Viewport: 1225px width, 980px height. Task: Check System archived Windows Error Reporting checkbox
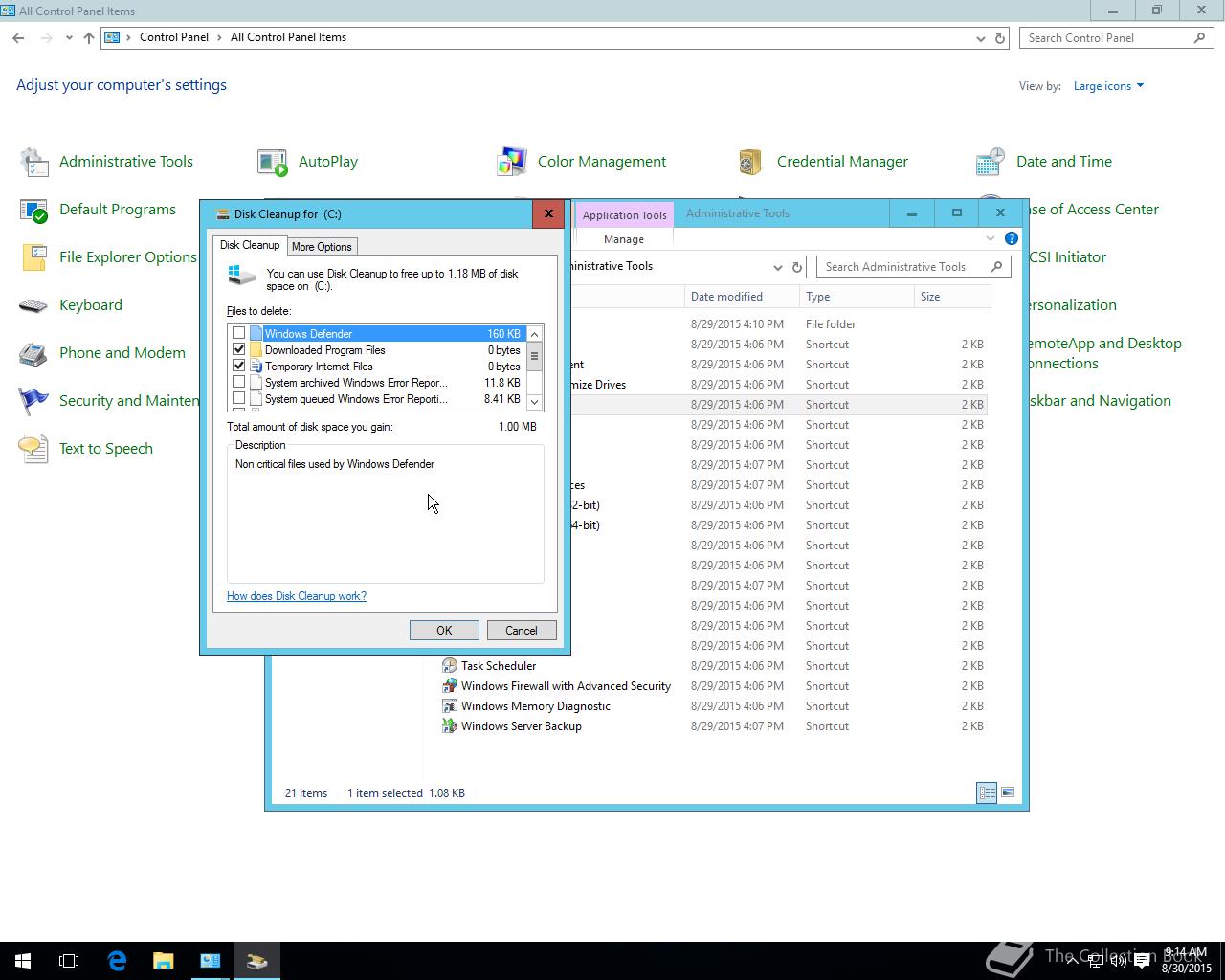[x=239, y=383]
